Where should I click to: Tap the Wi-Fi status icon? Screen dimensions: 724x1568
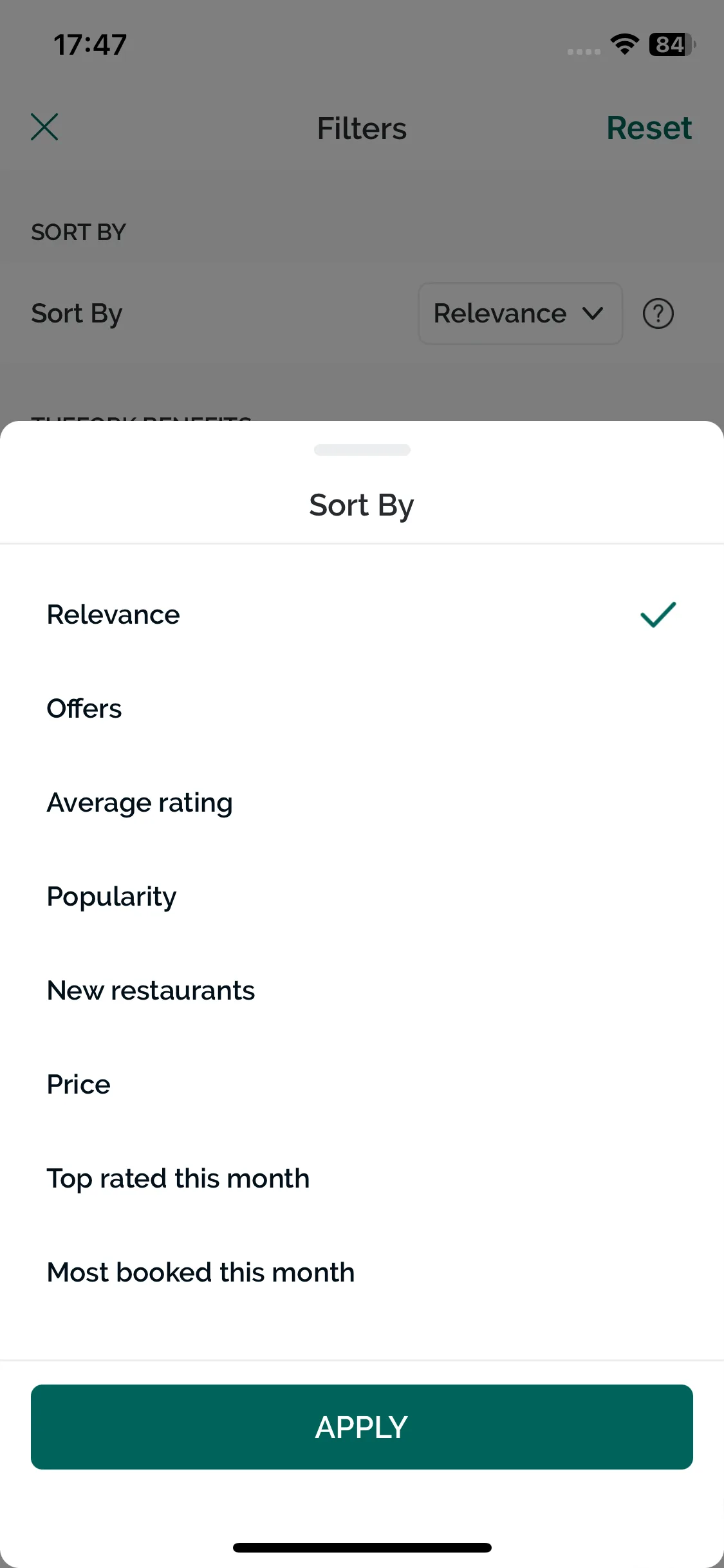coord(624,44)
